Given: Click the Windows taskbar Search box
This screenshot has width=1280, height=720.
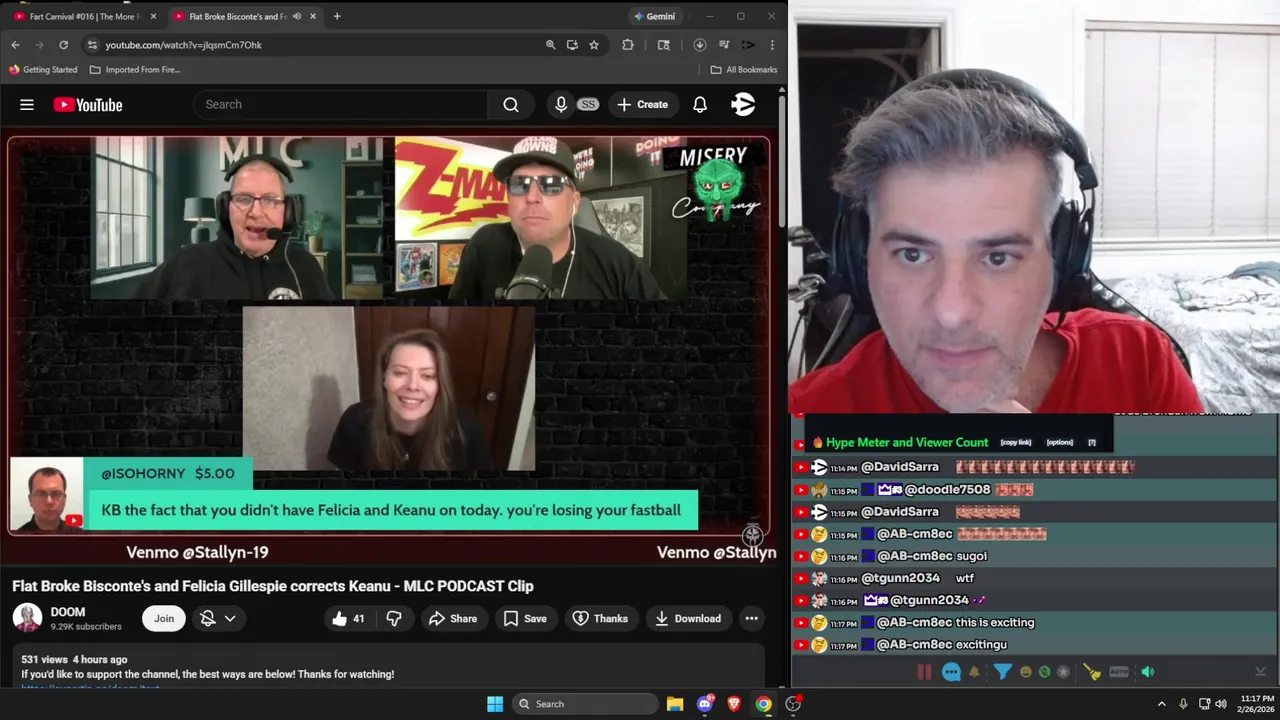Looking at the screenshot, I should pos(585,704).
